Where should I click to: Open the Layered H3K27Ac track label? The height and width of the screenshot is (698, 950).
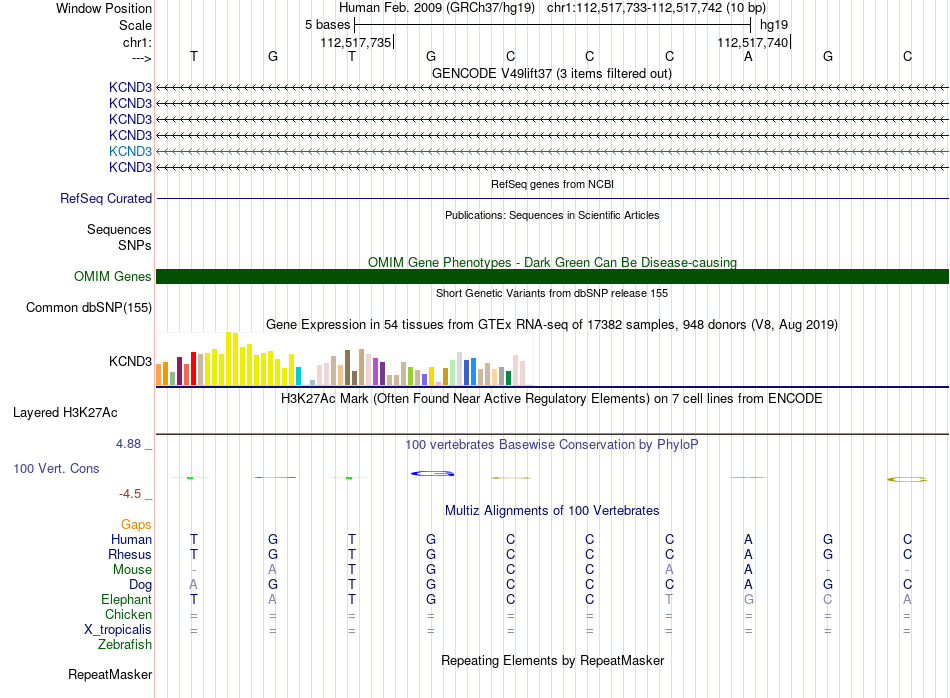[65, 413]
